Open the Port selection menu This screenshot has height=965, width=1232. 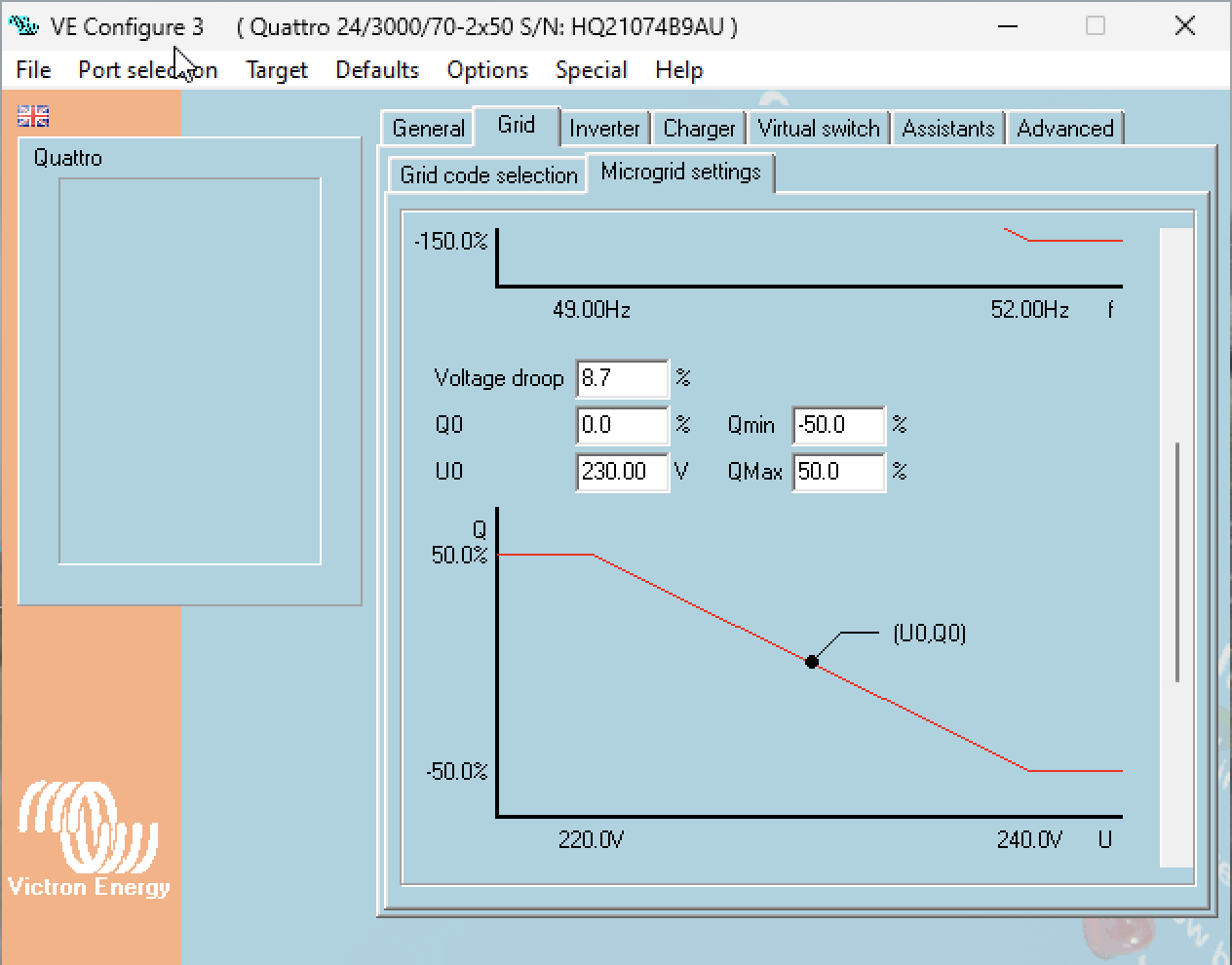(x=148, y=70)
